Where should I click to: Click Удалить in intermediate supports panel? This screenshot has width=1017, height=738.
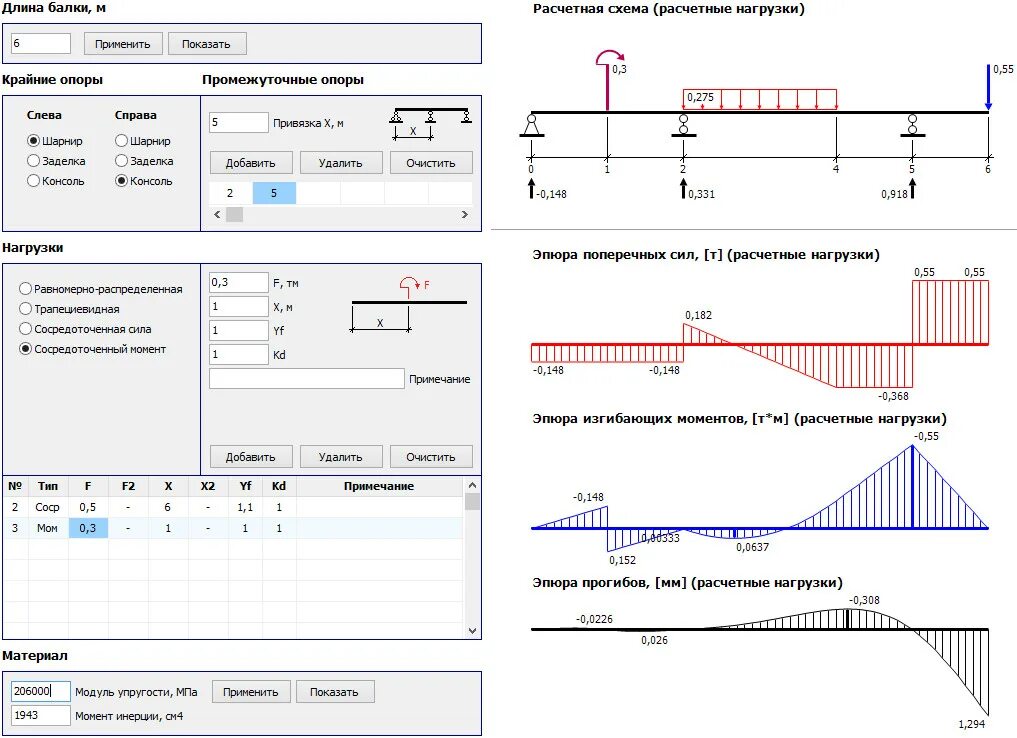[x=341, y=163]
